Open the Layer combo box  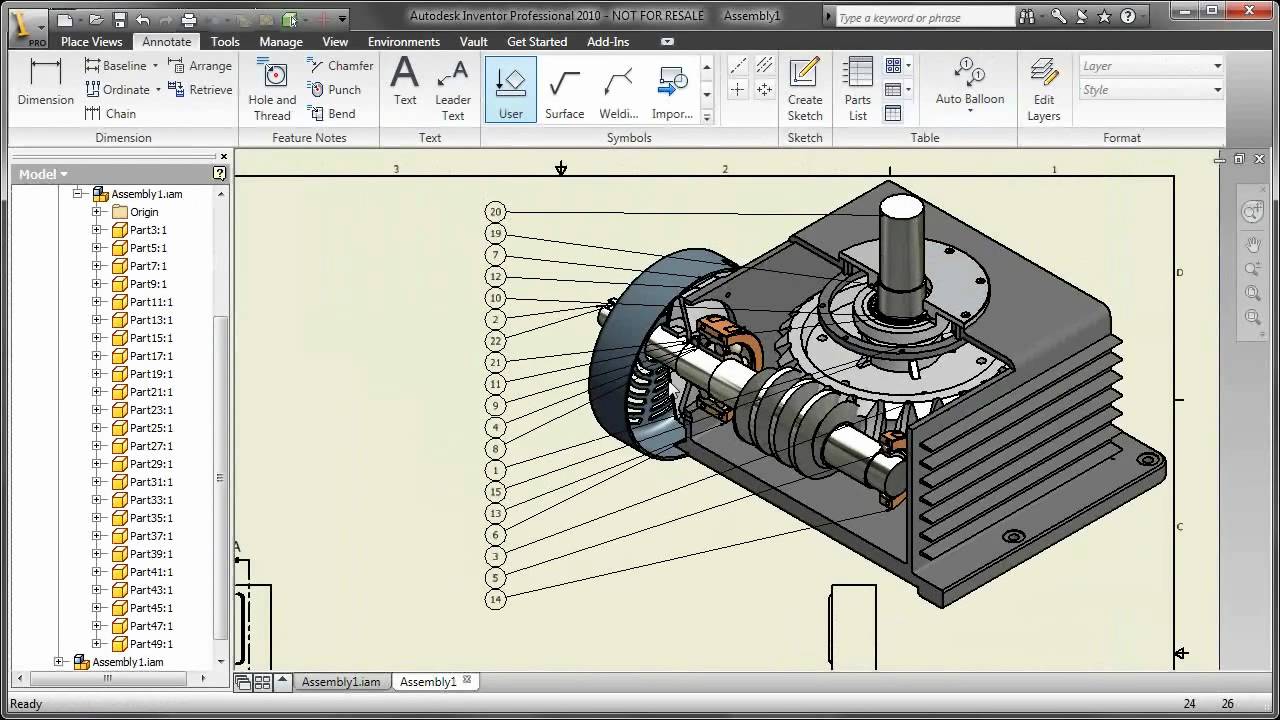[1151, 66]
